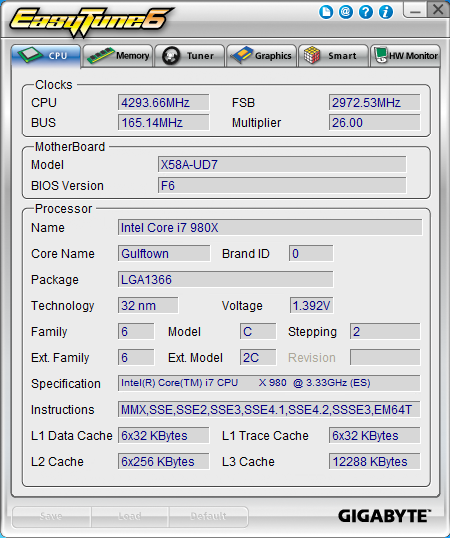Close the EasyTune6 window
This screenshot has width=450, height=538.
(438, 10)
